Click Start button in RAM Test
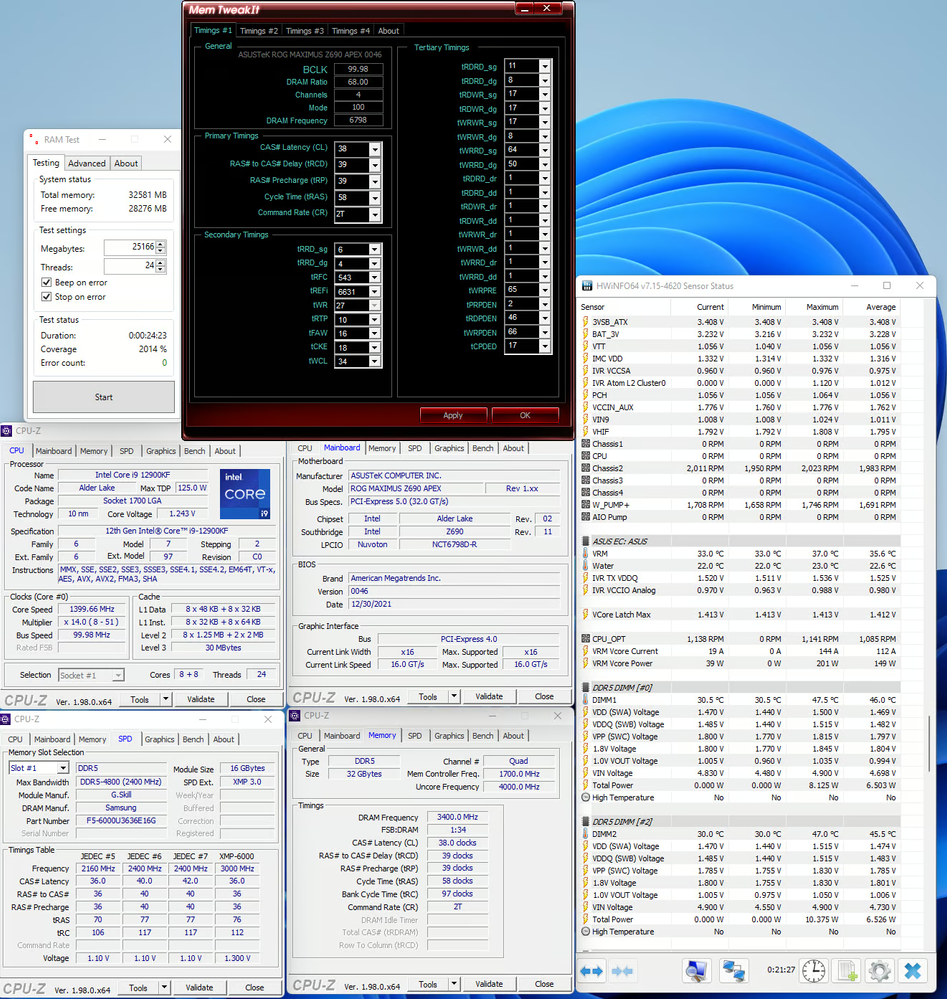 tap(104, 397)
